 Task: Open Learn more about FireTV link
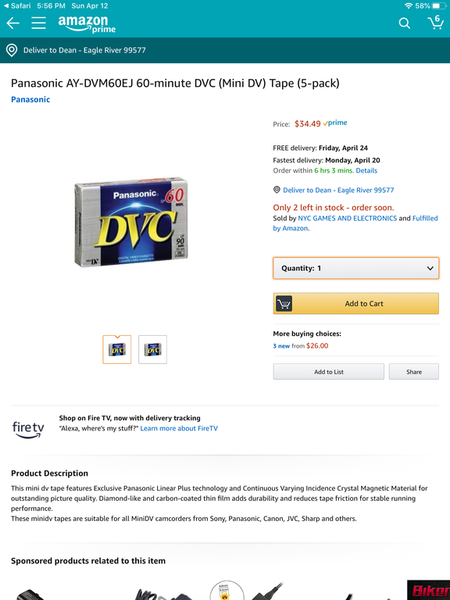point(179,428)
